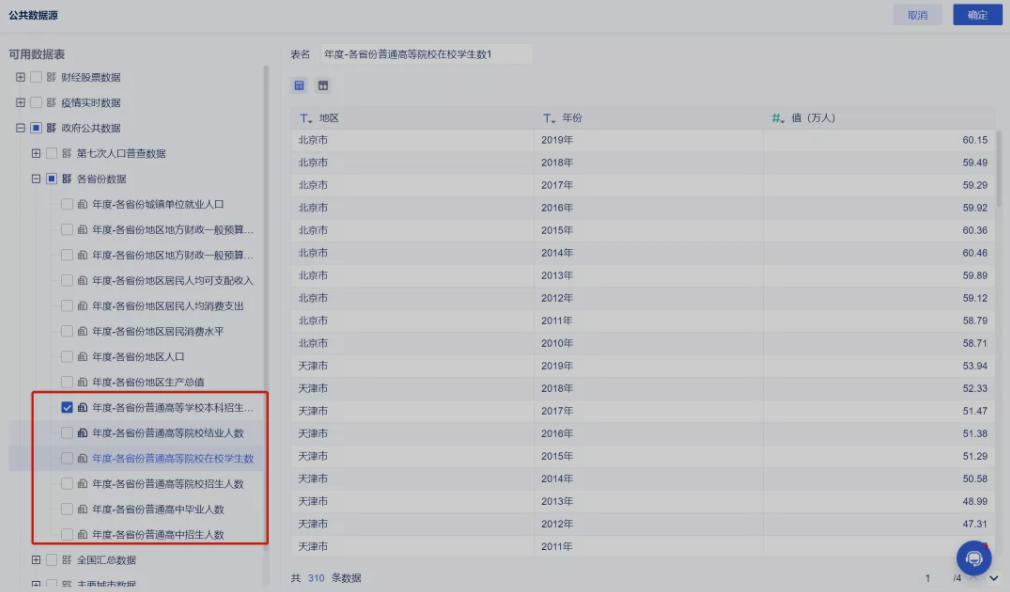Collapse the 政府公共数据 tree node
Image resolution: width=1010 pixels, height=592 pixels.
pos(21,128)
